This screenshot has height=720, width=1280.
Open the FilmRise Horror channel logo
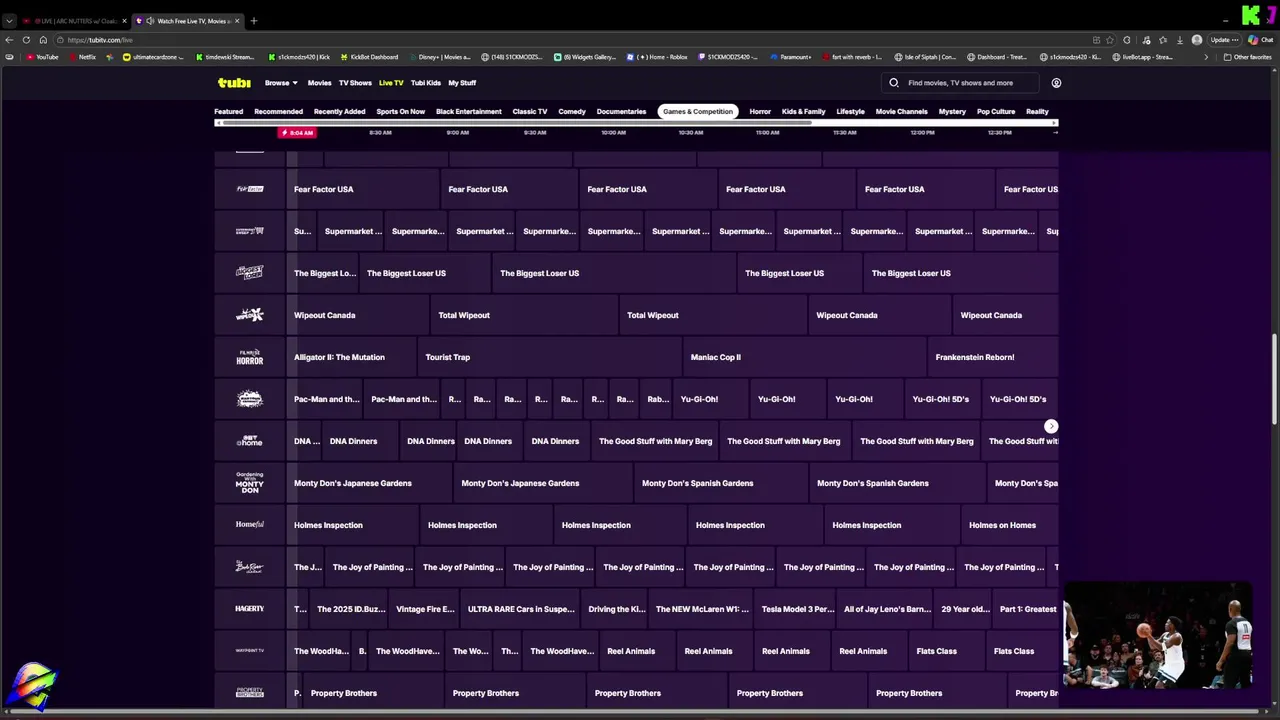coord(250,357)
